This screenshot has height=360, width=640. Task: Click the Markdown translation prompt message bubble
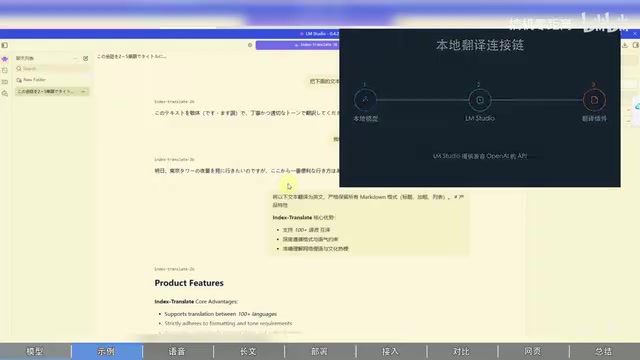[x=369, y=223]
